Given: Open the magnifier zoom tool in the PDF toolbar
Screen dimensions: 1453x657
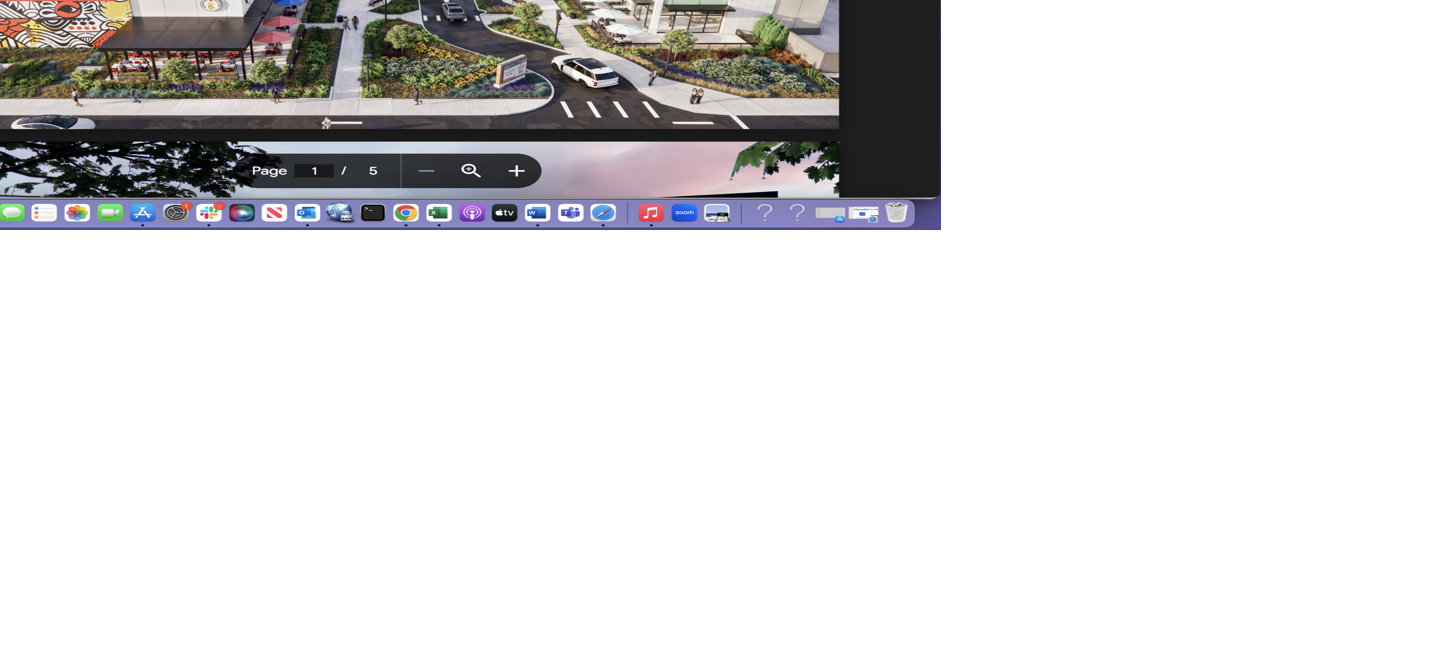Looking at the screenshot, I should (470, 170).
